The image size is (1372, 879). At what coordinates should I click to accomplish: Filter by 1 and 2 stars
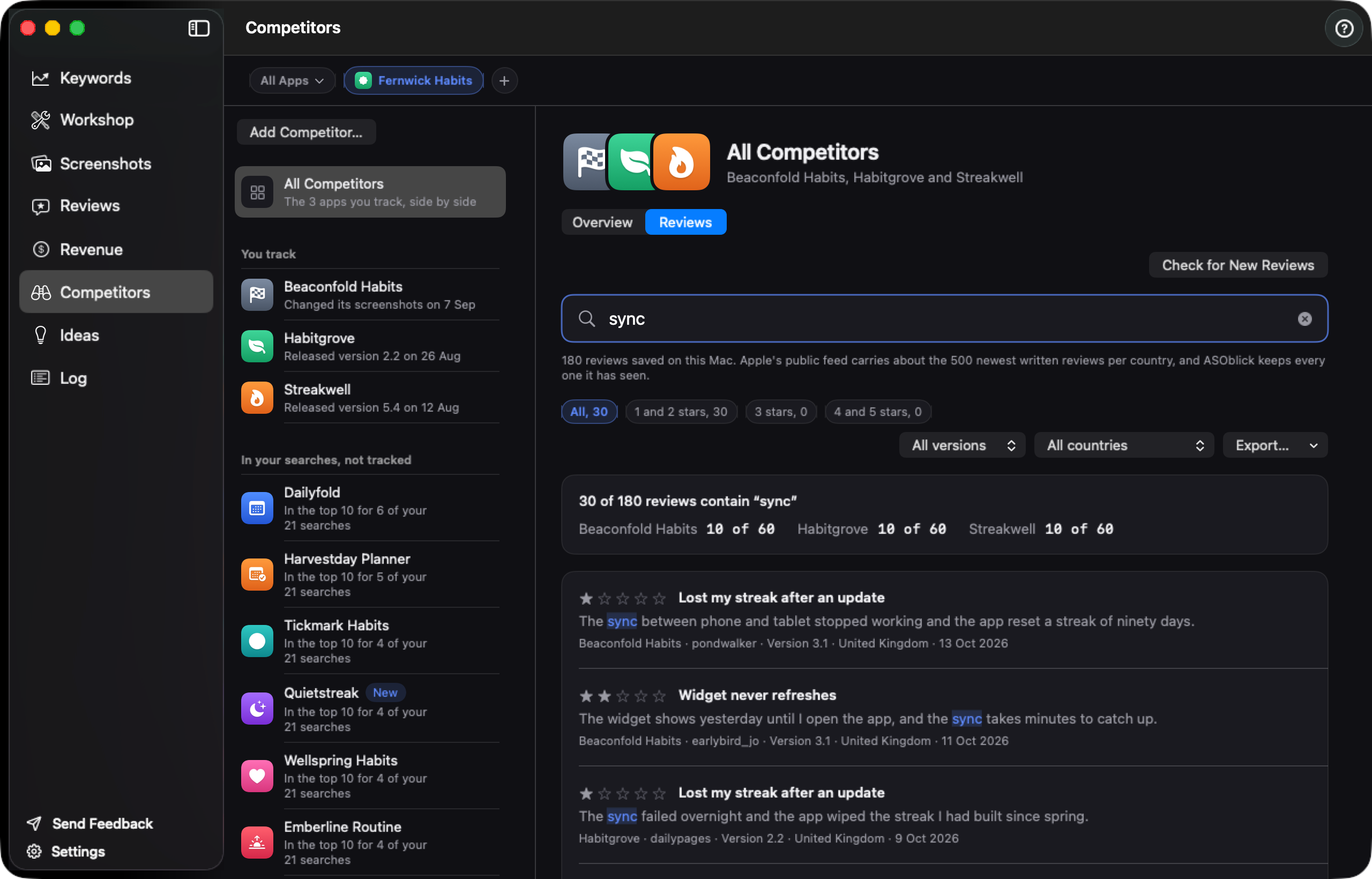coord(680,412)
